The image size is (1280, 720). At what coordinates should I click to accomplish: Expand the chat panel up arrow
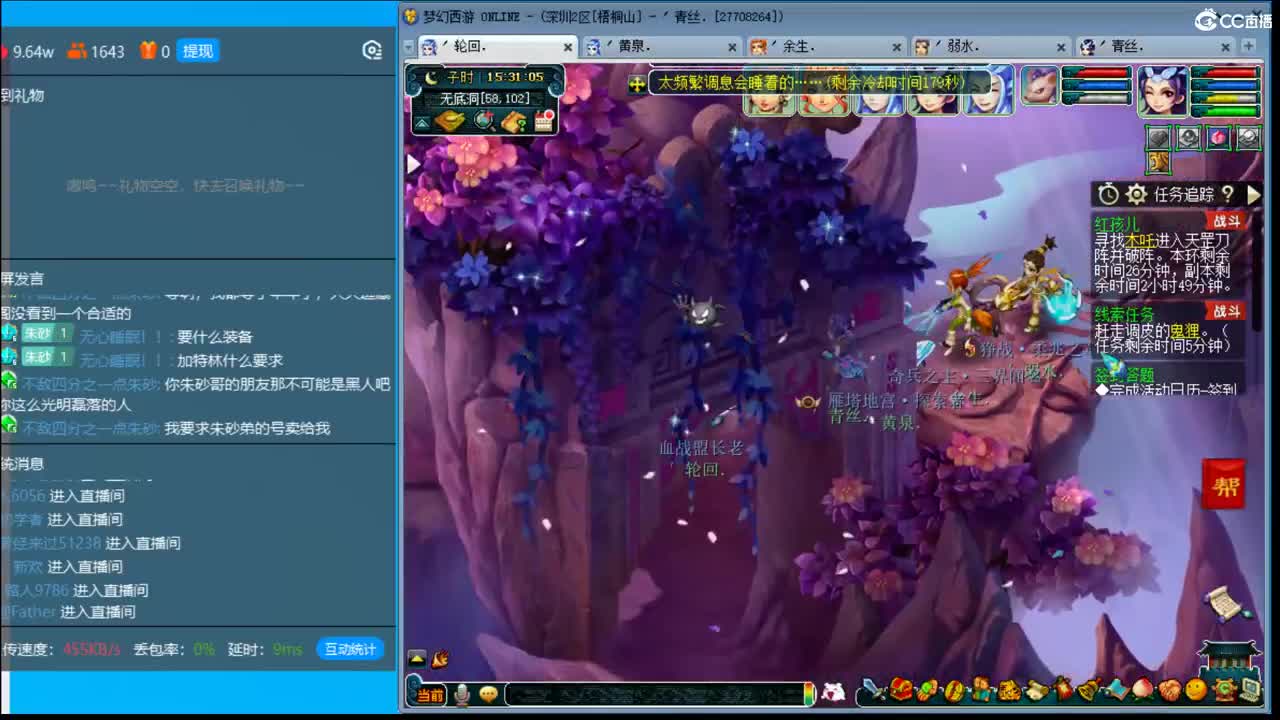click(417, 658)
